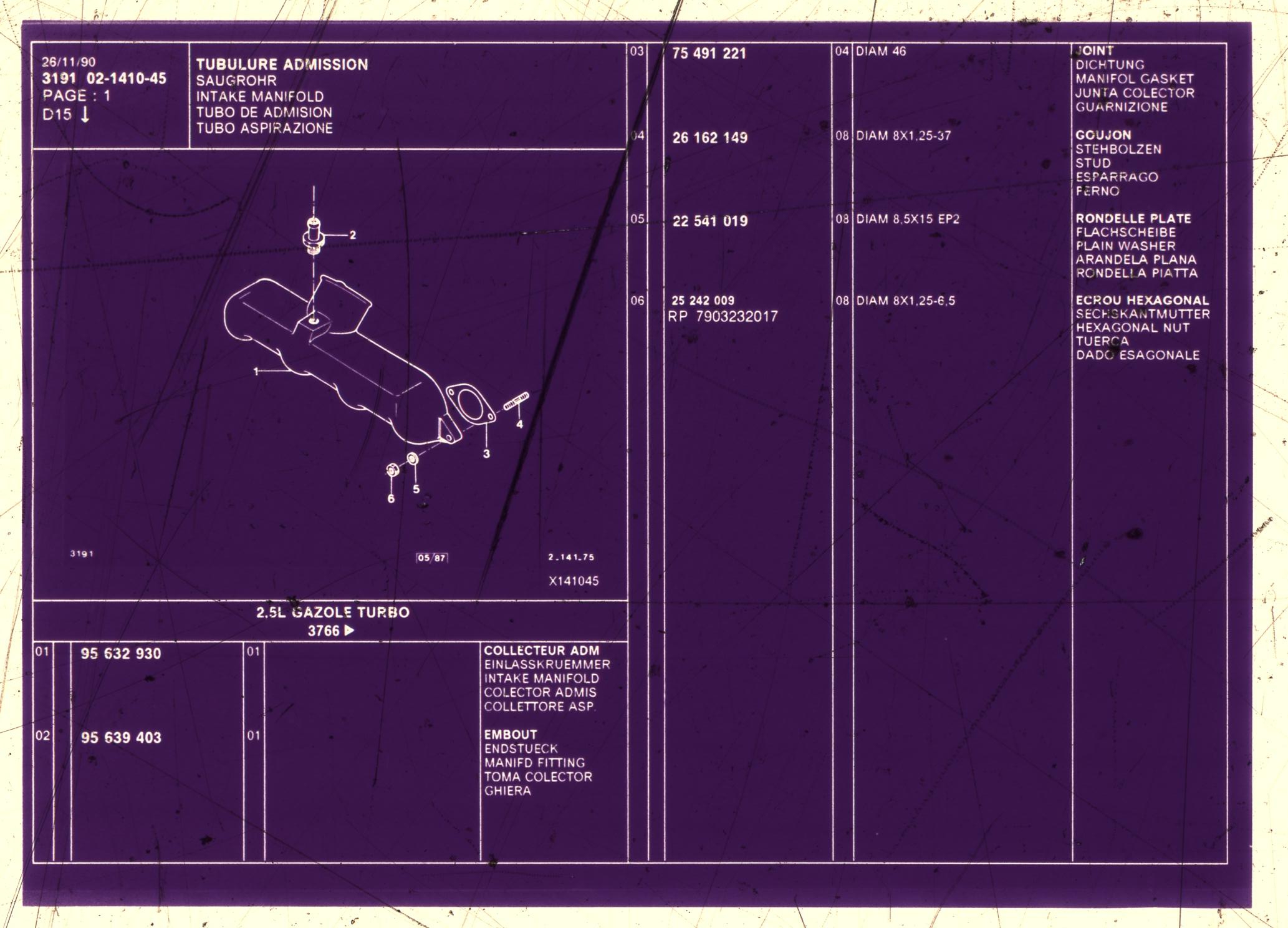The height and width of the screenshot is (928, 1288).
Task: Click callout number 4 in diagram
Action: 519,425
